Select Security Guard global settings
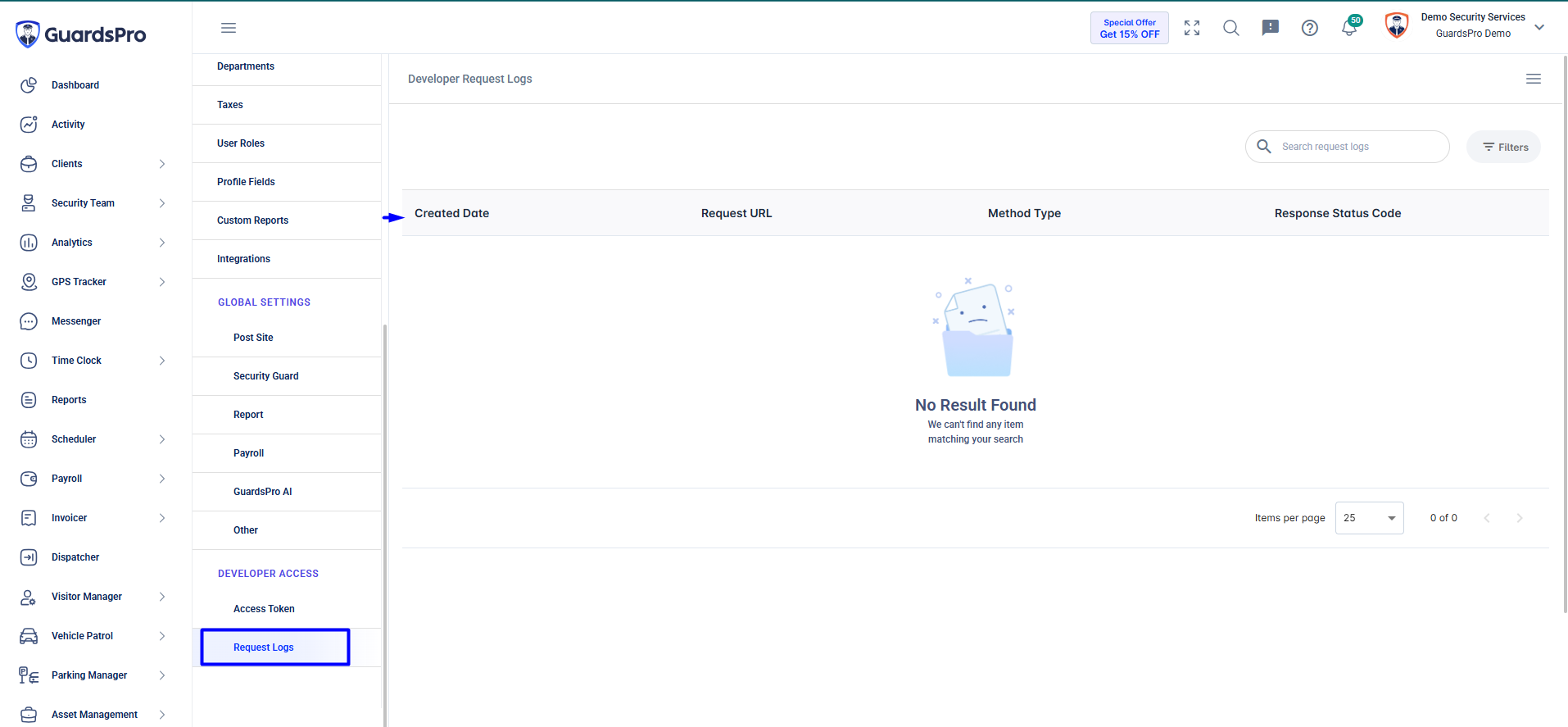The height and width of the screenshot is (727, 1568). [287, 376]
